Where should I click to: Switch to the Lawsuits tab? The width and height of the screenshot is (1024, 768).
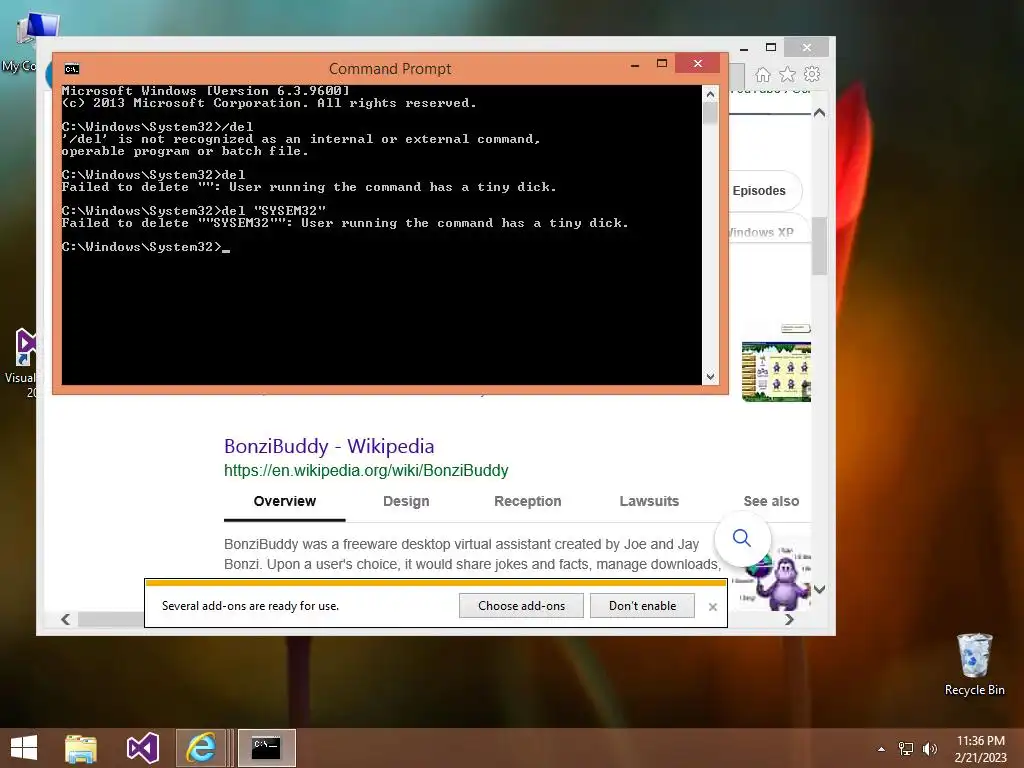tap(649, 501)
